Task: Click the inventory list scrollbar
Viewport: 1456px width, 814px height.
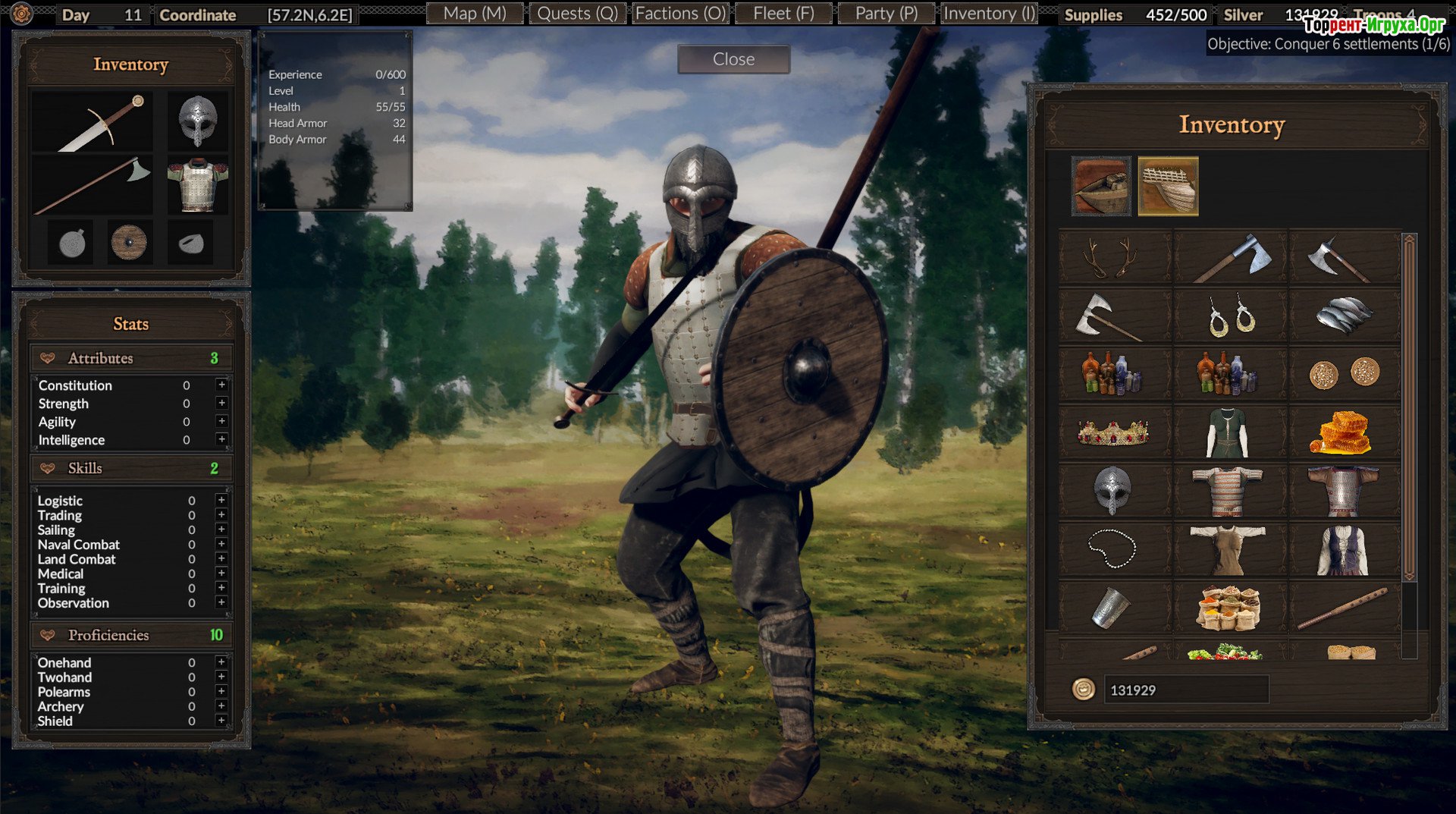Action: pos(1409,410)
